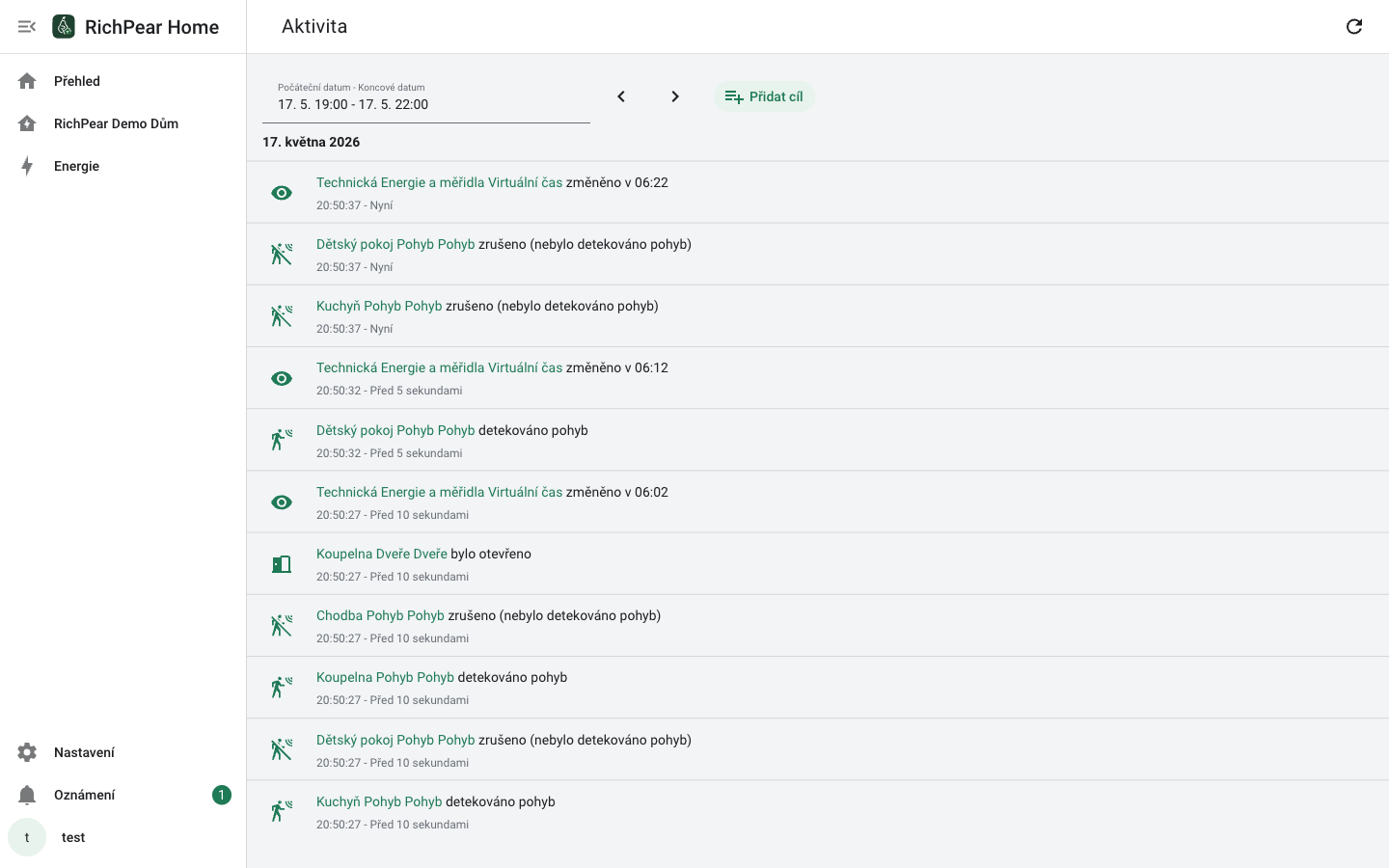The width and height of the screenshot is (1389, 868).
Task: Click the lightning bolt Energie icon
Action: [x=27, y=166]
